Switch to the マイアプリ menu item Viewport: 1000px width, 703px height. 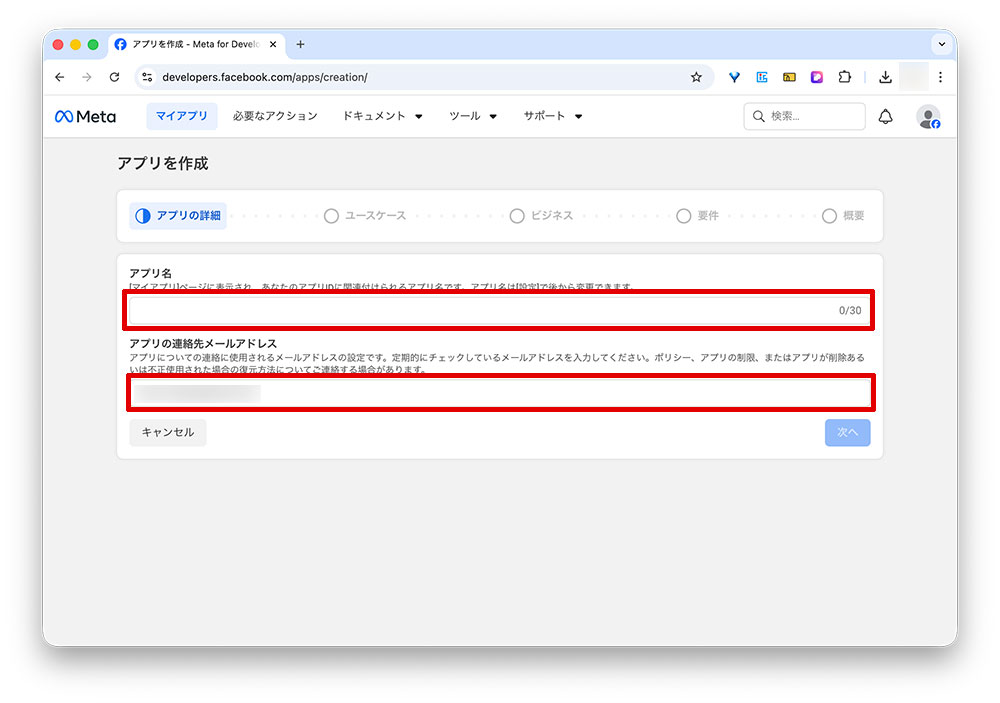[181, 116]
